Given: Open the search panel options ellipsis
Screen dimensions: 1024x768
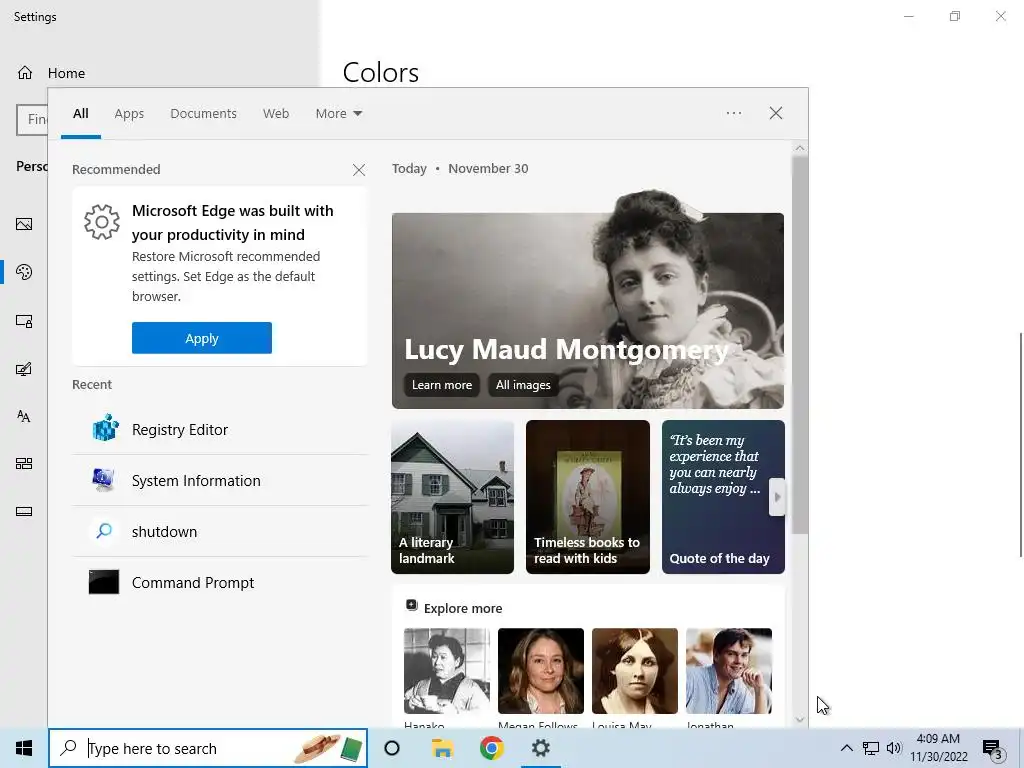Looking at the screenshot, I should tap(734, 113).
